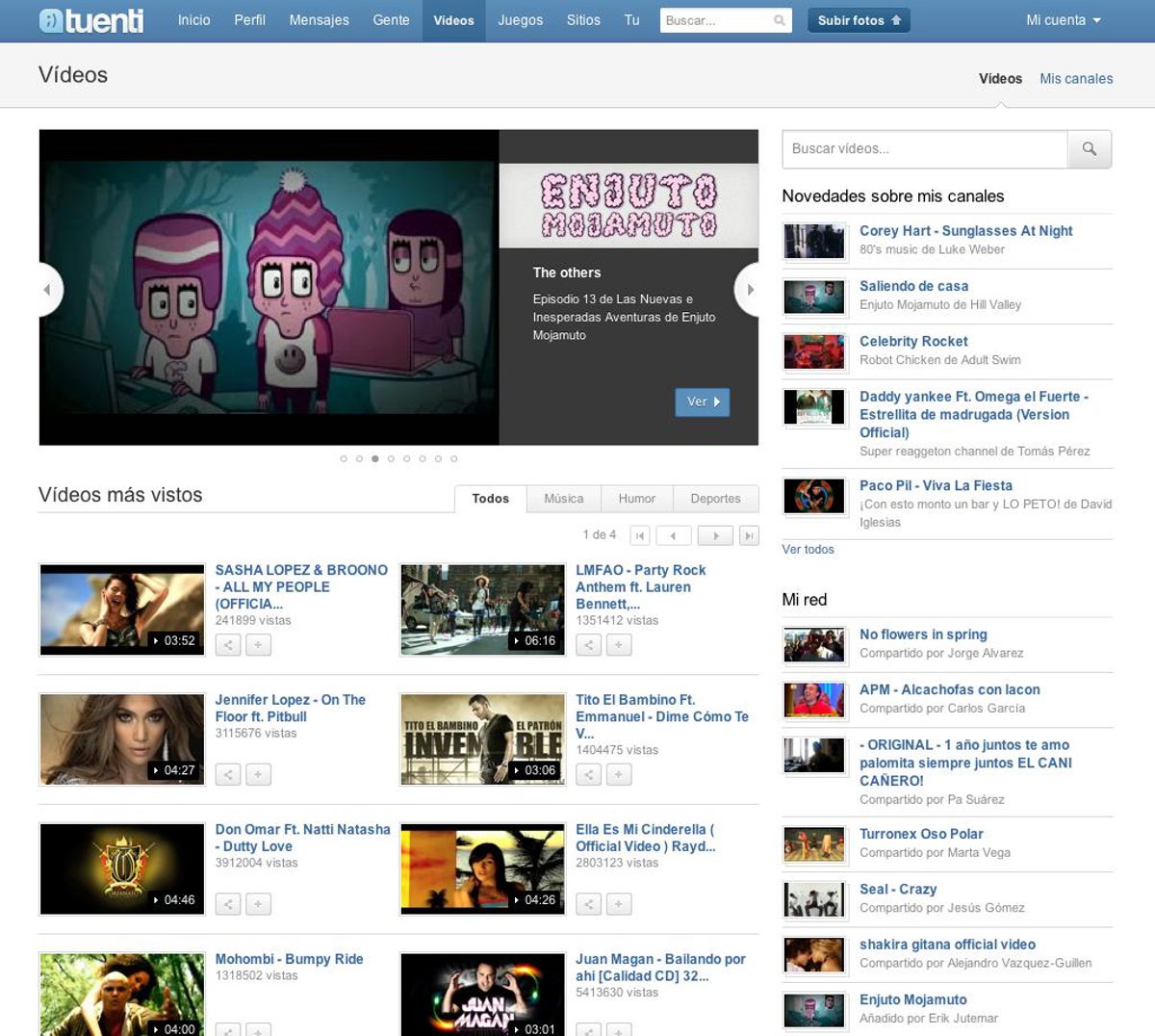Share the SASHA LOPEZ & BROONO video
This screenshot has width=1155, height=1036.
pos(228,645)
